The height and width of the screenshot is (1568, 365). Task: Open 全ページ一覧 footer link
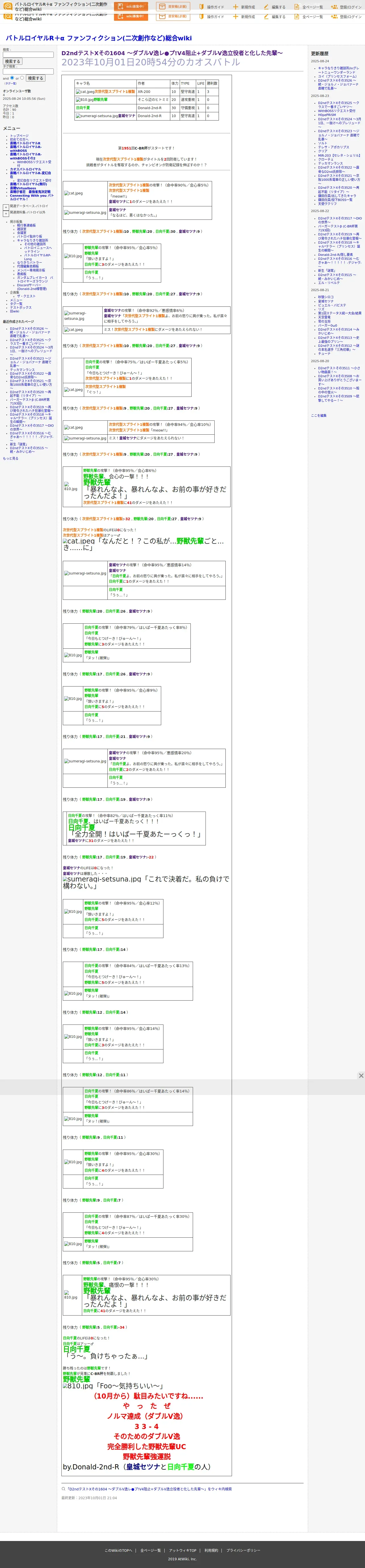[150, 1550]
